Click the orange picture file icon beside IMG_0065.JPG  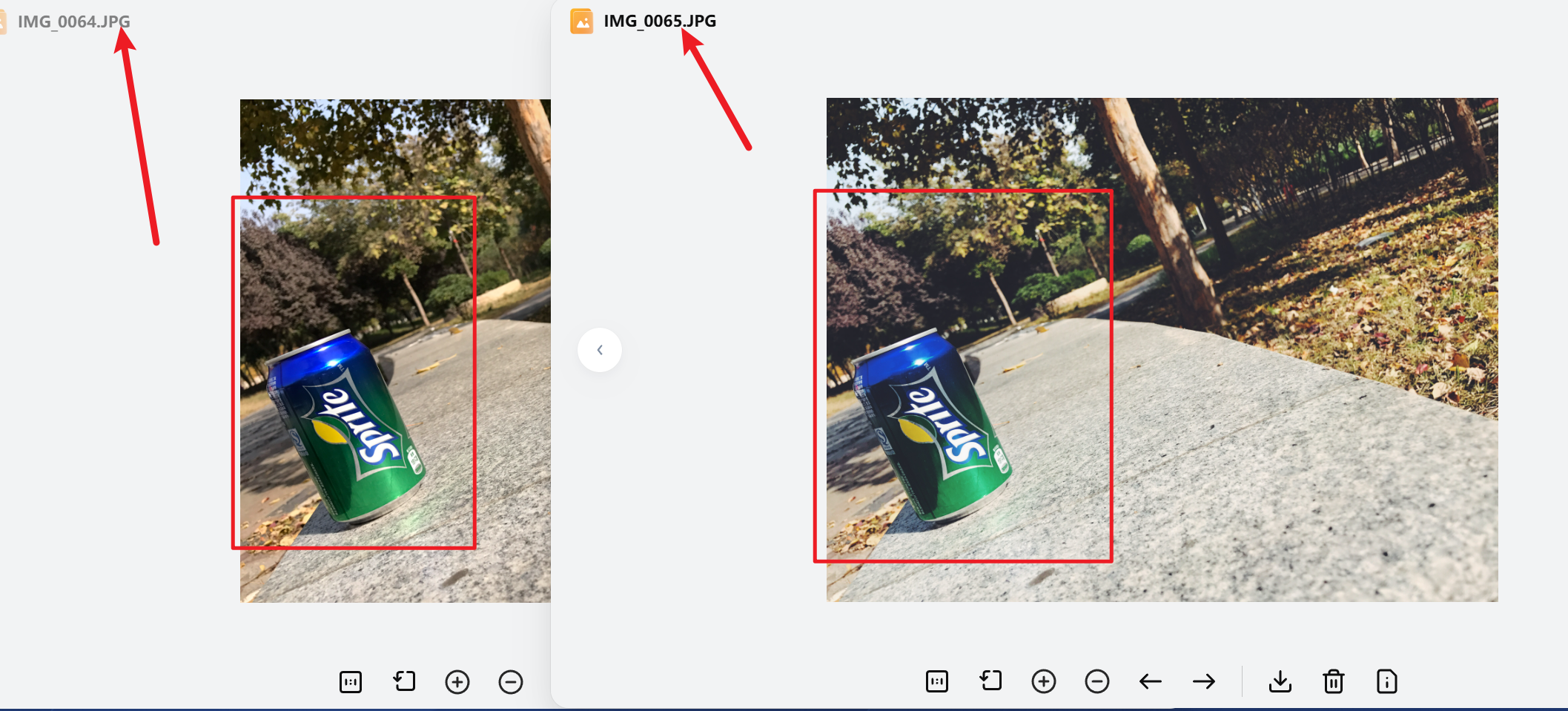582,22
